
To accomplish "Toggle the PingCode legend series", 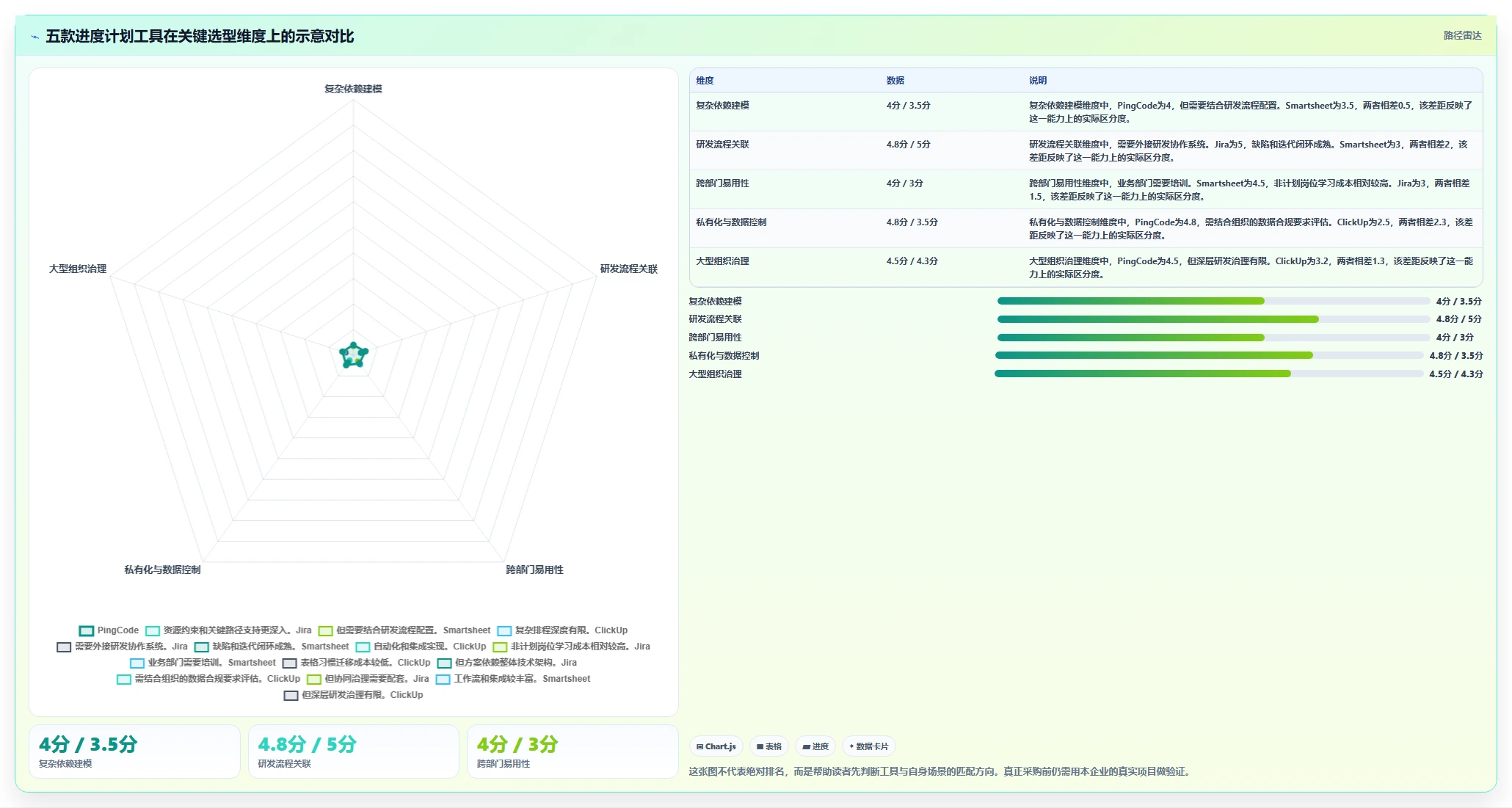I will (109, 630).
